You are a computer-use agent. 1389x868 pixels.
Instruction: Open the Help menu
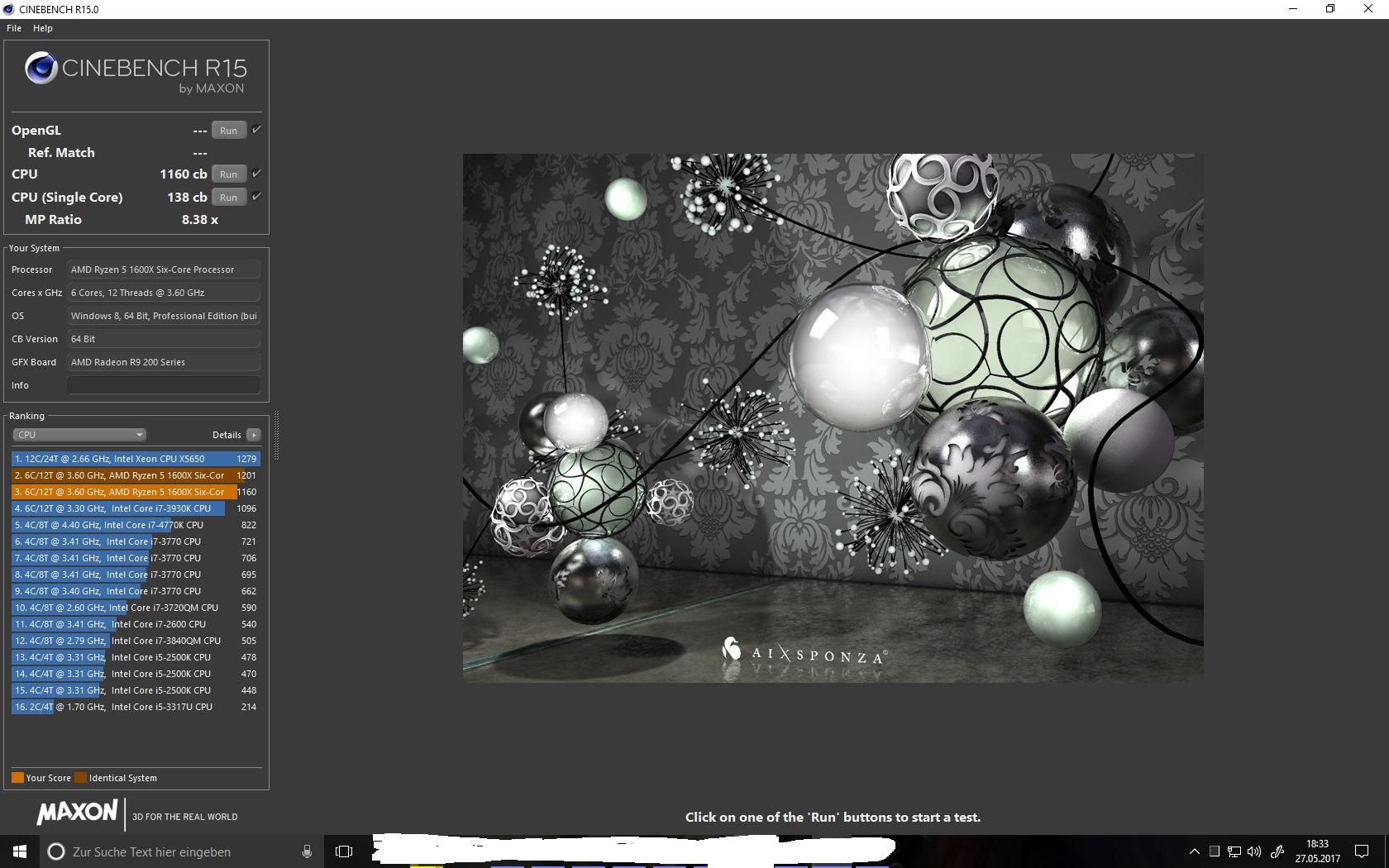coord(43,28)
